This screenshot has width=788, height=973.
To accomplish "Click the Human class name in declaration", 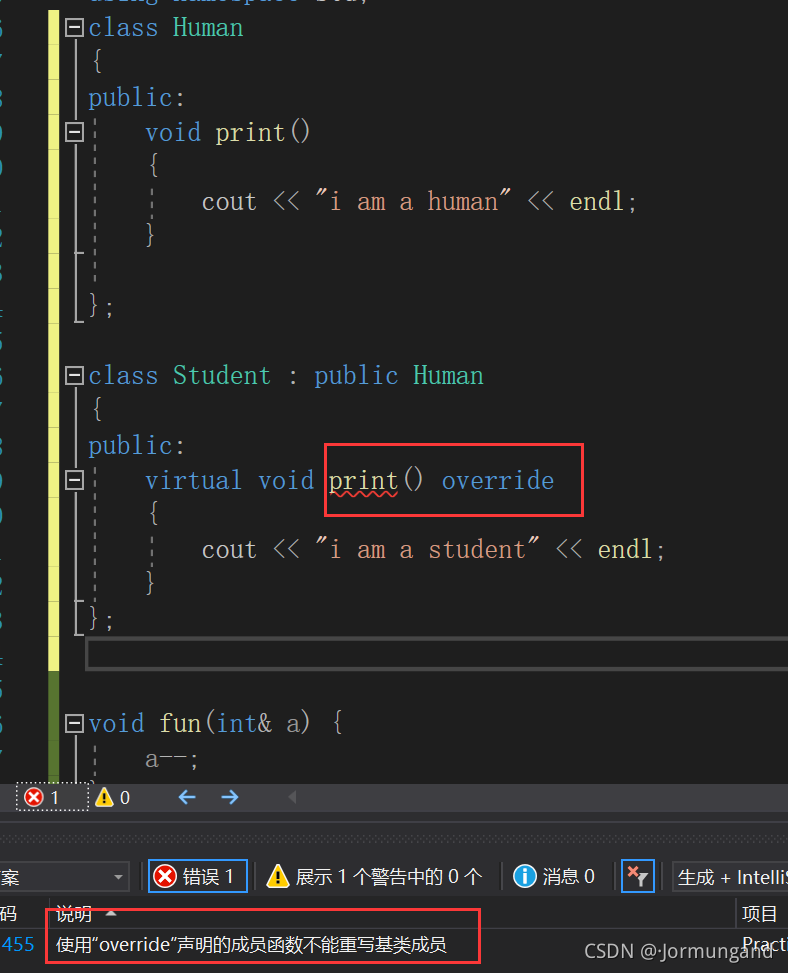I will point(208,28).
